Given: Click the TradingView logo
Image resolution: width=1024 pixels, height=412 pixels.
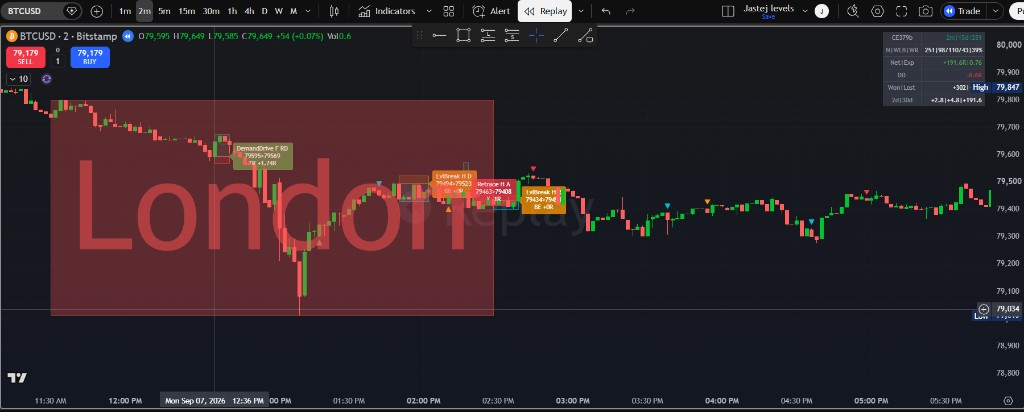Looking at the screenshot, I should point(18,377).
